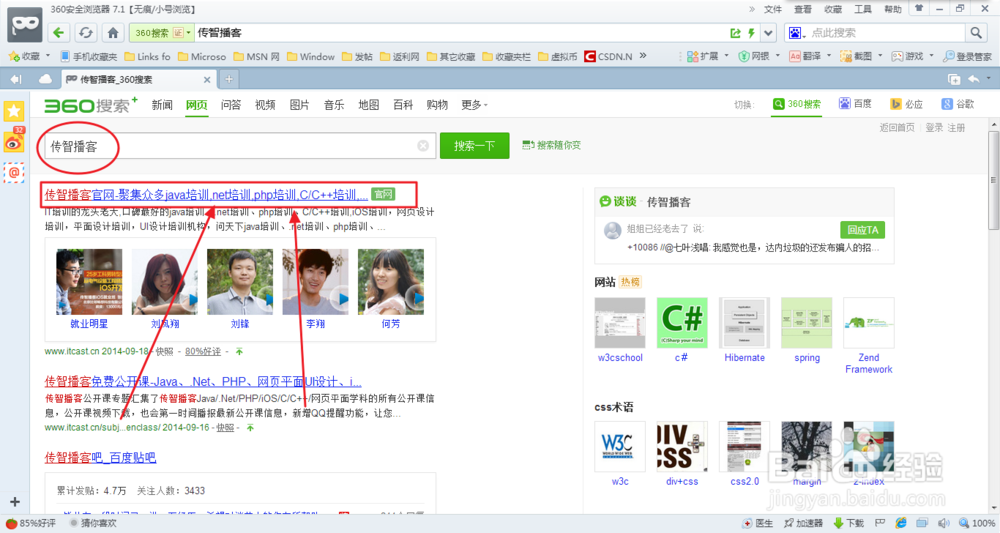Click the green share icon in address bar
The height and width of the screenshot is (533, 1000).
point(735,33)
